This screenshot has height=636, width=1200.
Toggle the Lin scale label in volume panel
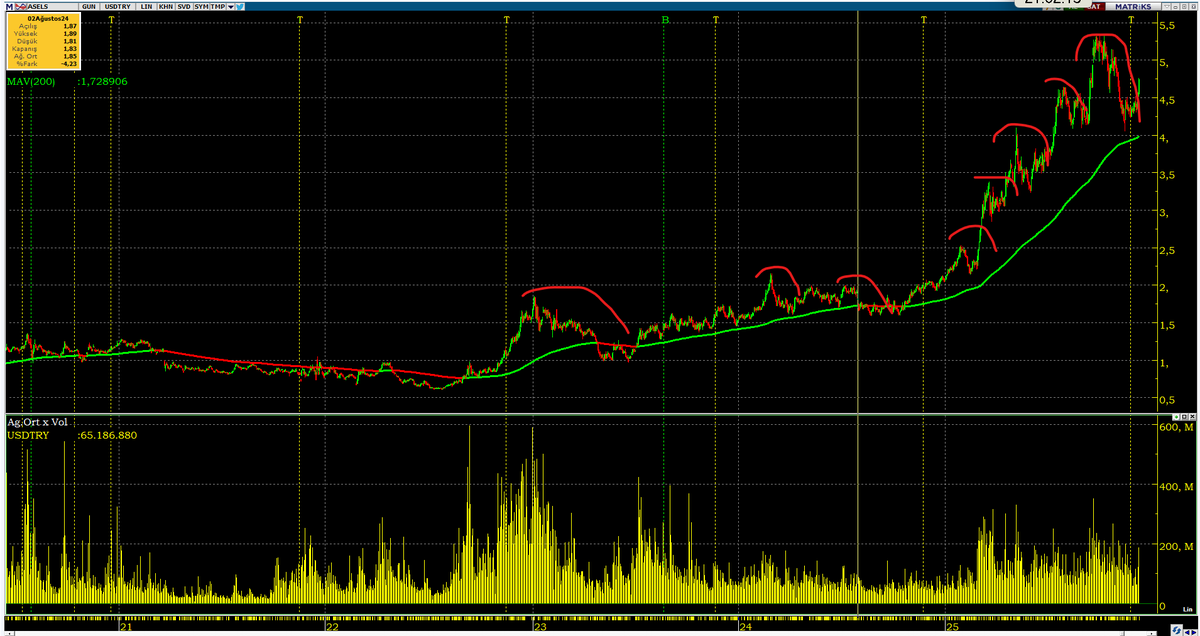[x=1187, y=609]
